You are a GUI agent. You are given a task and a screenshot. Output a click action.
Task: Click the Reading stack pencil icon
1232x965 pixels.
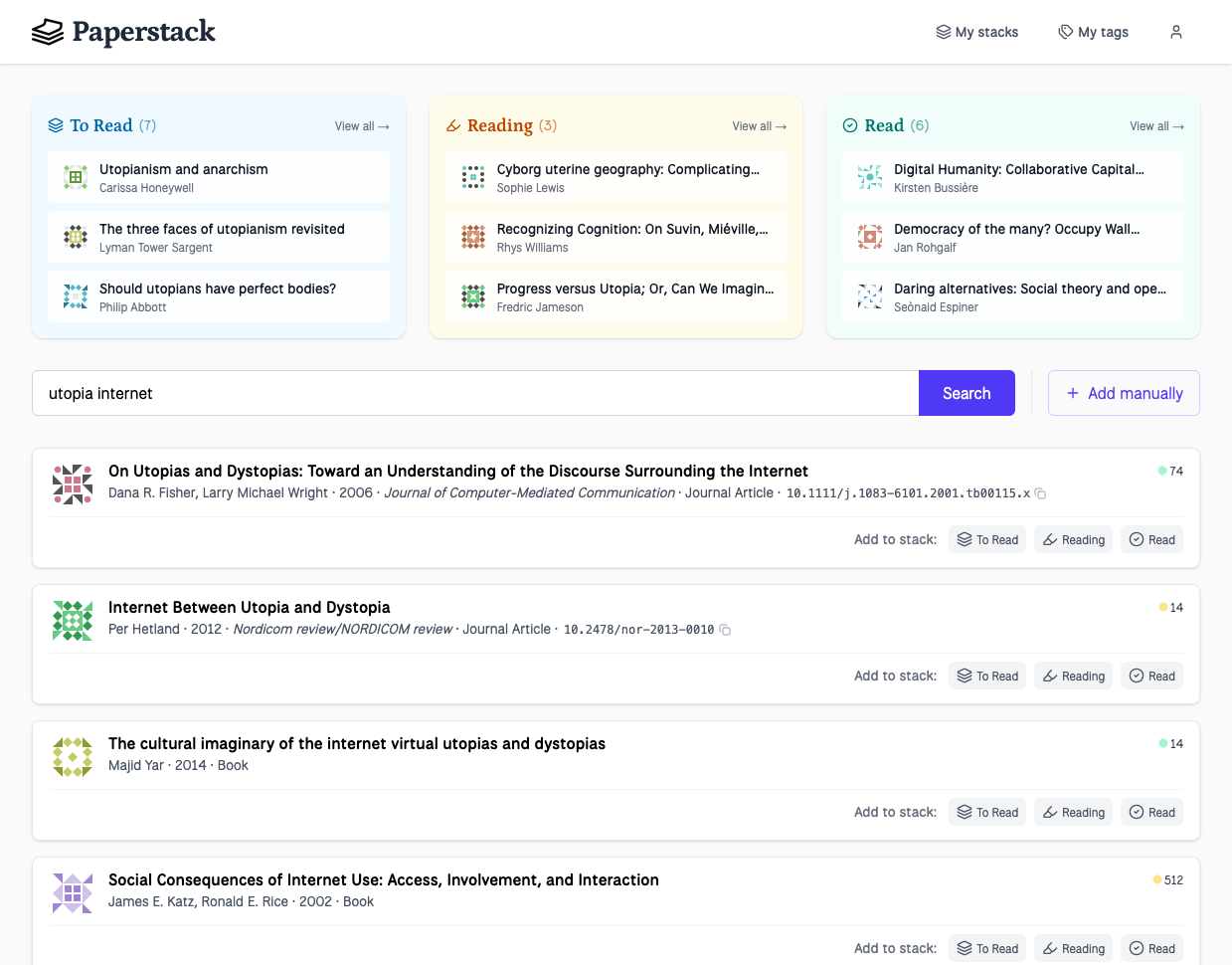point(453,125)
